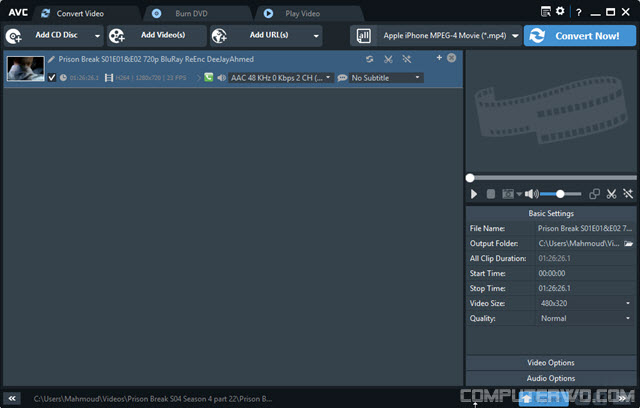Screen dimensions: 640x408
Task: Click the Start Time 00:00:00 field
Action: [x=585, y=273]
